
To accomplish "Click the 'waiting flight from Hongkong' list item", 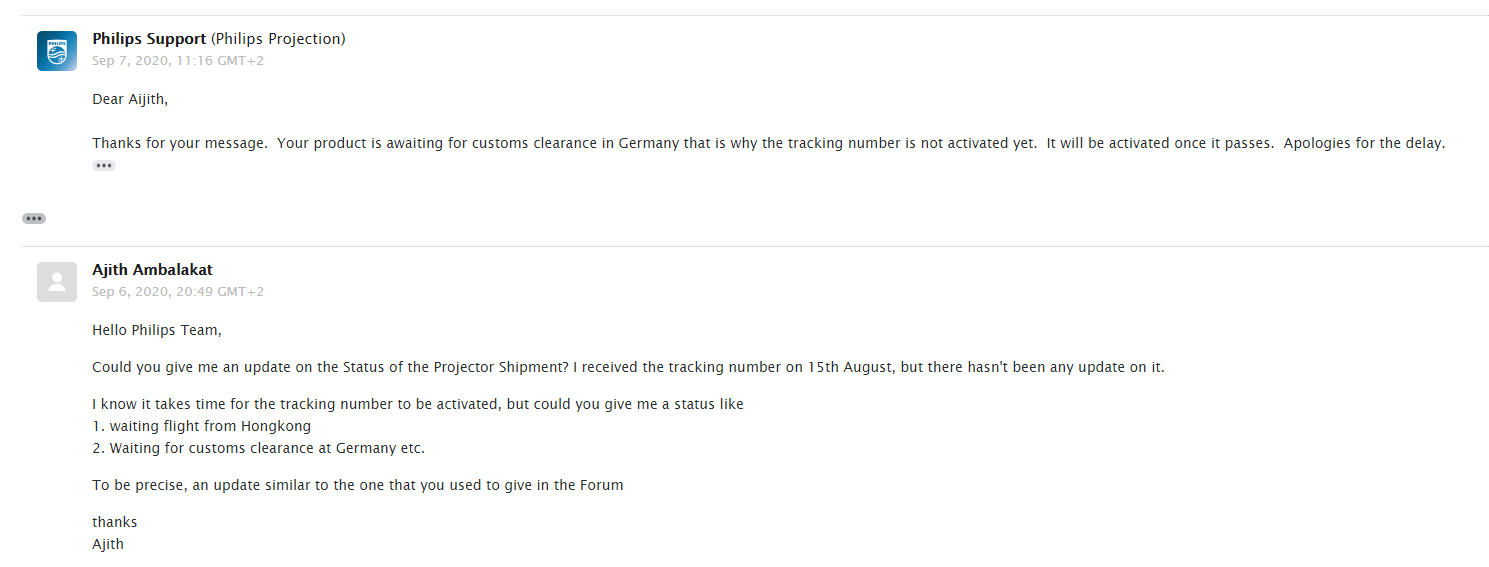I will coord(201,426).
